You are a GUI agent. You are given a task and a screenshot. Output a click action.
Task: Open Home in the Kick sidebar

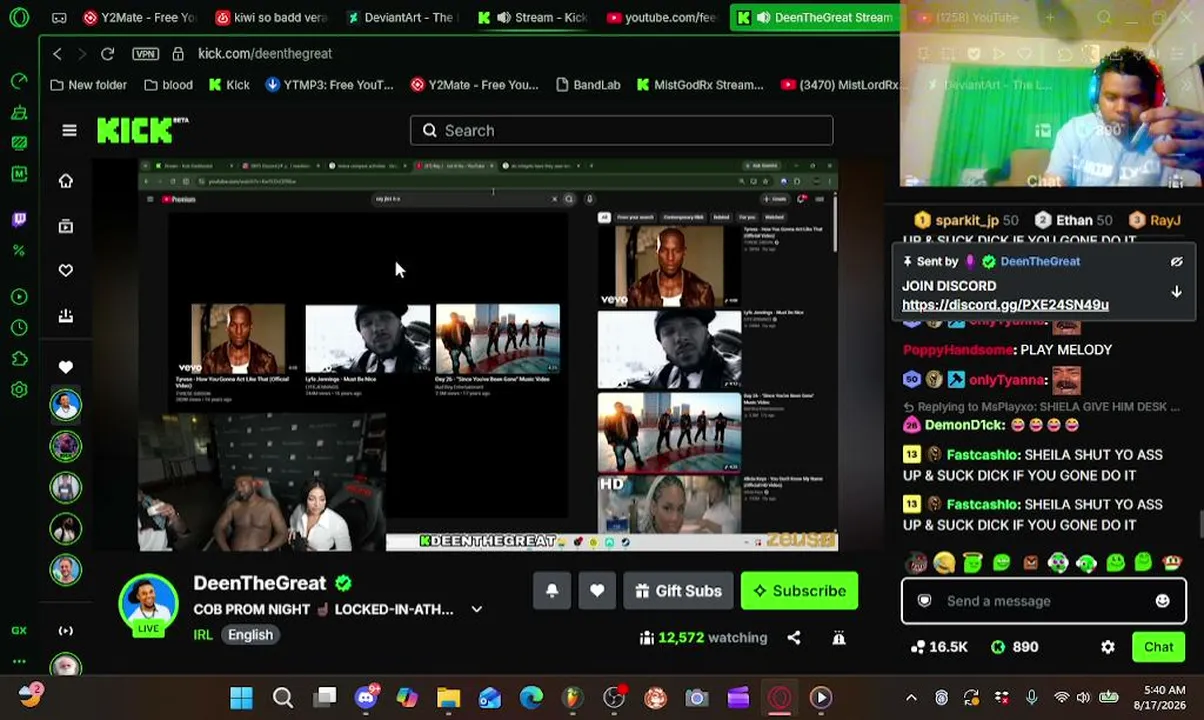(66, 181)
